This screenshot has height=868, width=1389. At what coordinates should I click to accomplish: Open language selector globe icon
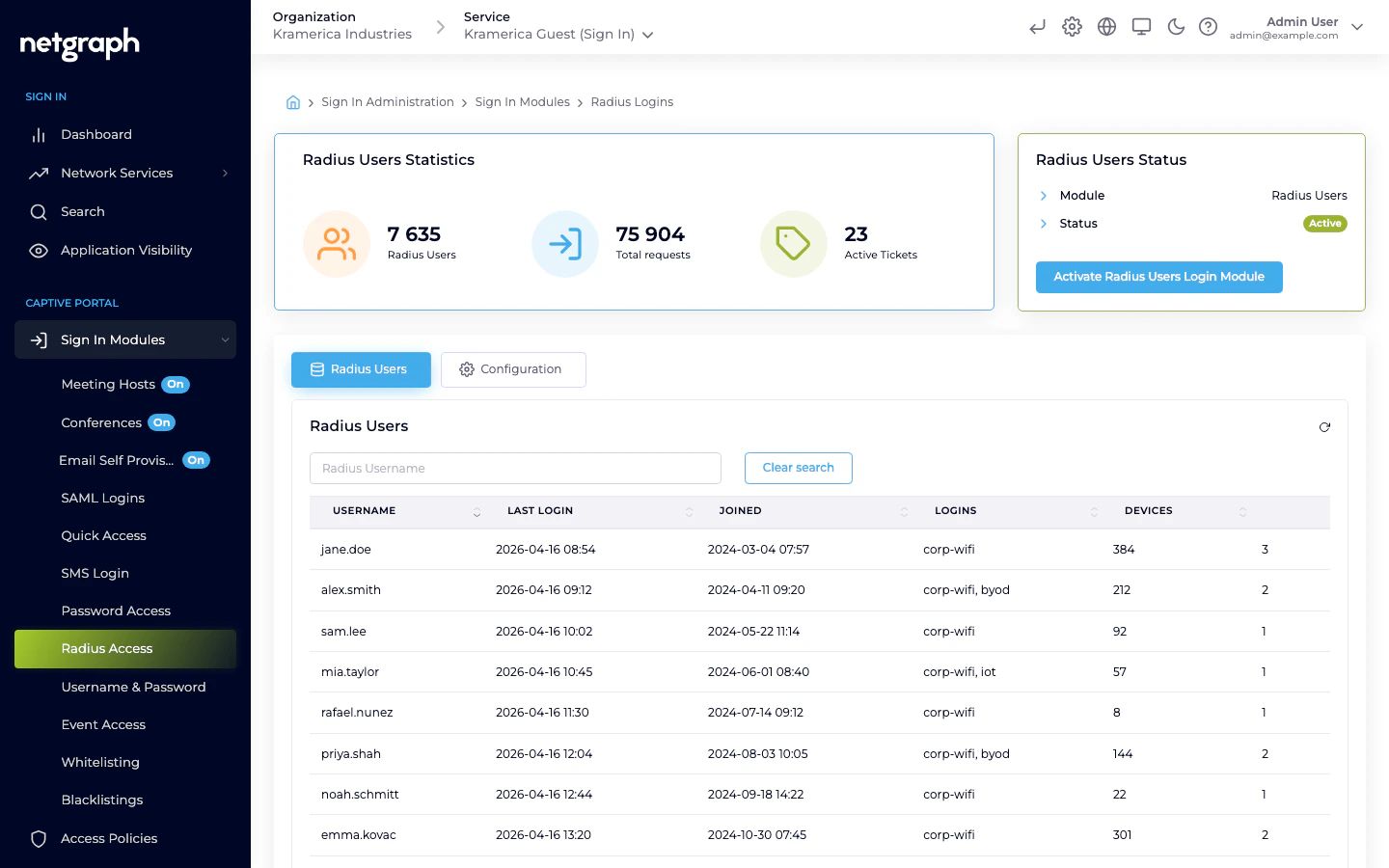click(1106, 26)
